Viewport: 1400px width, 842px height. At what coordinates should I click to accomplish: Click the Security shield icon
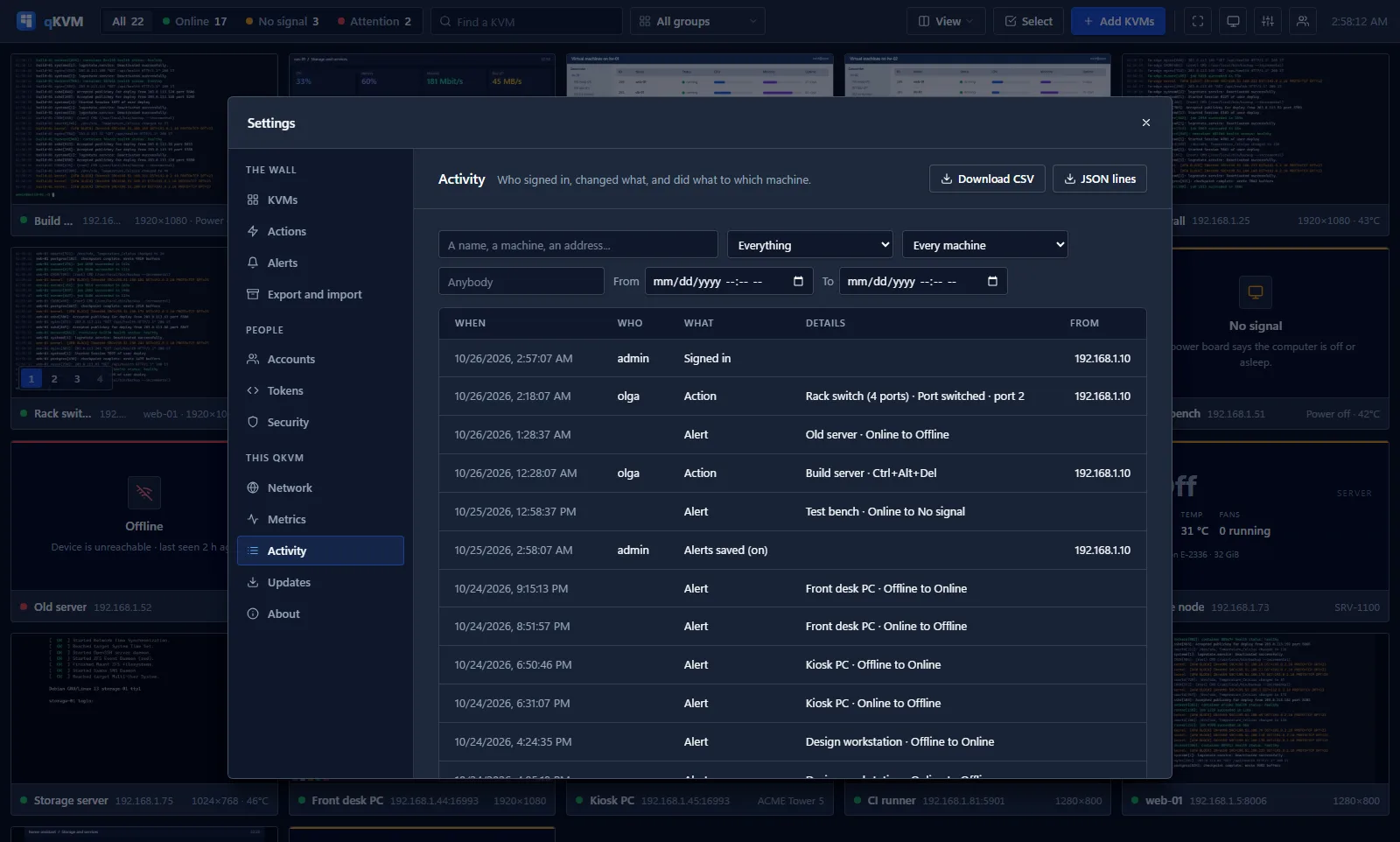coord(253,422)
